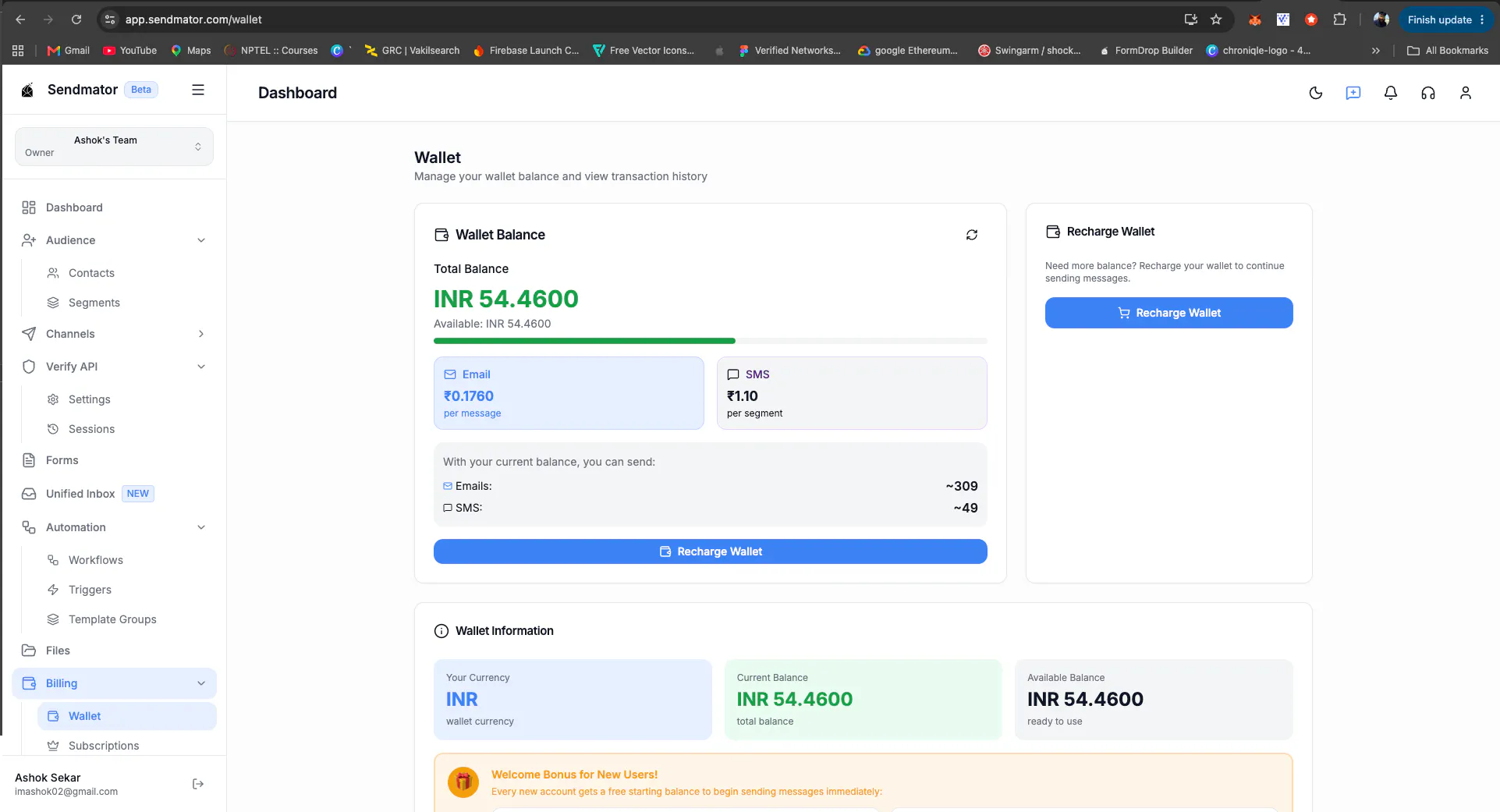Open Template Groups in the sidebar

click(x=112, y=619)
